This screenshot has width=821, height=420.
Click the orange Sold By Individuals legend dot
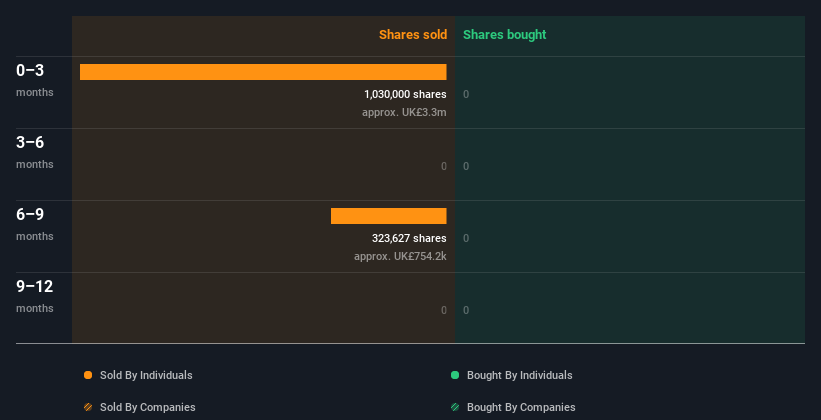click(88, 375)
